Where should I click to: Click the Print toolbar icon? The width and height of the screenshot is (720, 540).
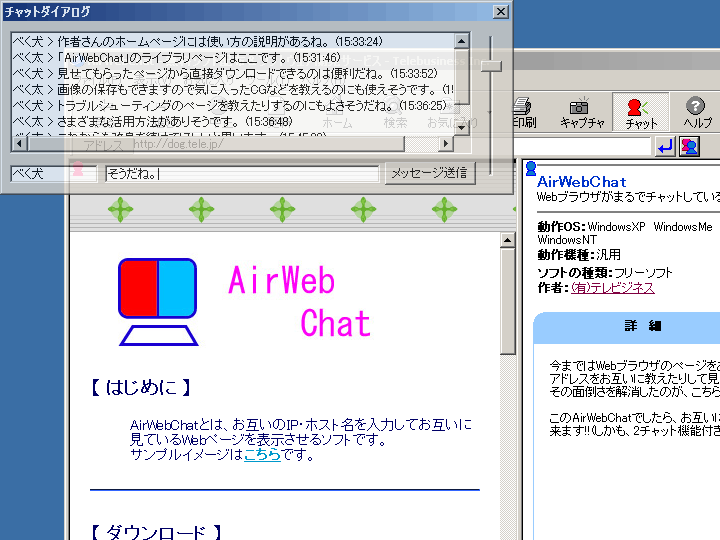(523, 112)
